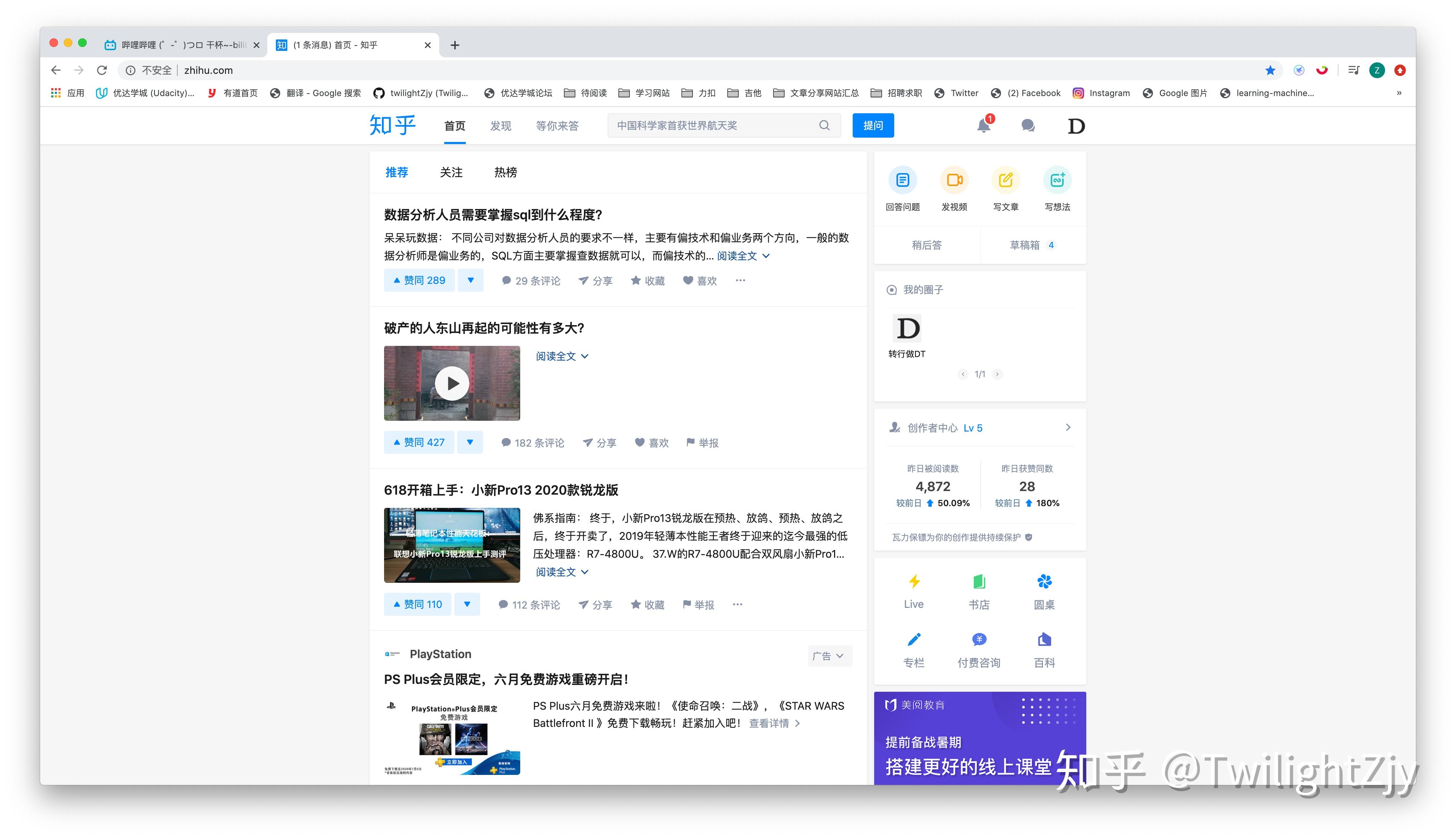Open more options on the SQL answer
This screenshot has width=1456, height=838.
point(741,280)
